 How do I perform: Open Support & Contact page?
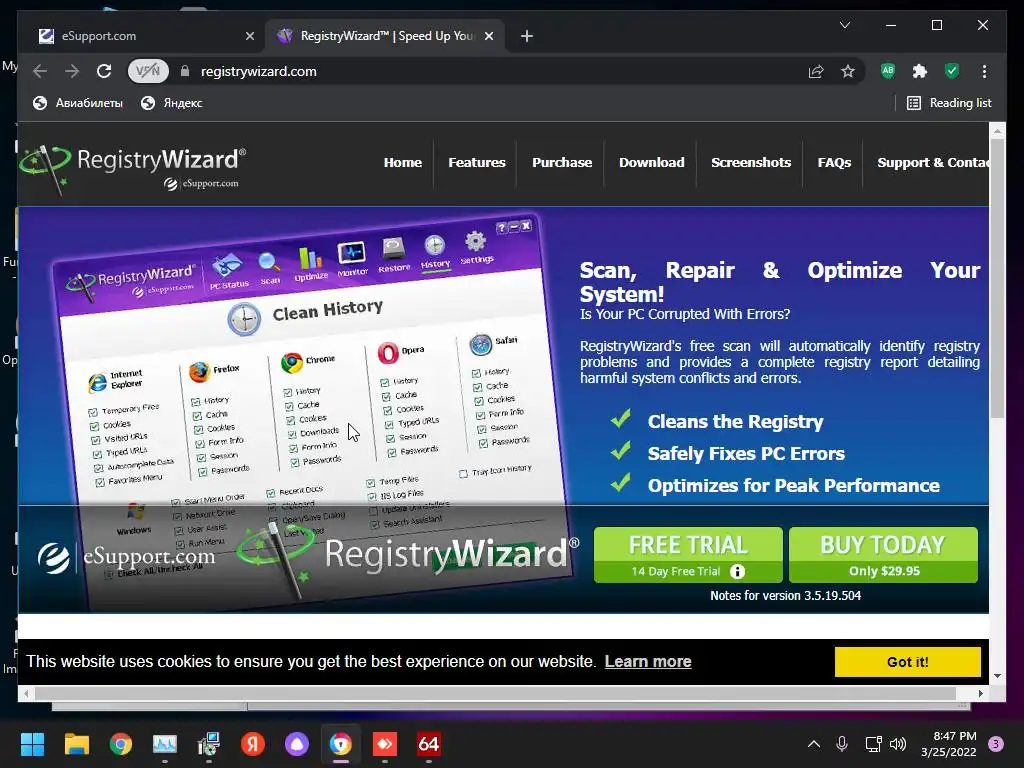tap(933, 163)
